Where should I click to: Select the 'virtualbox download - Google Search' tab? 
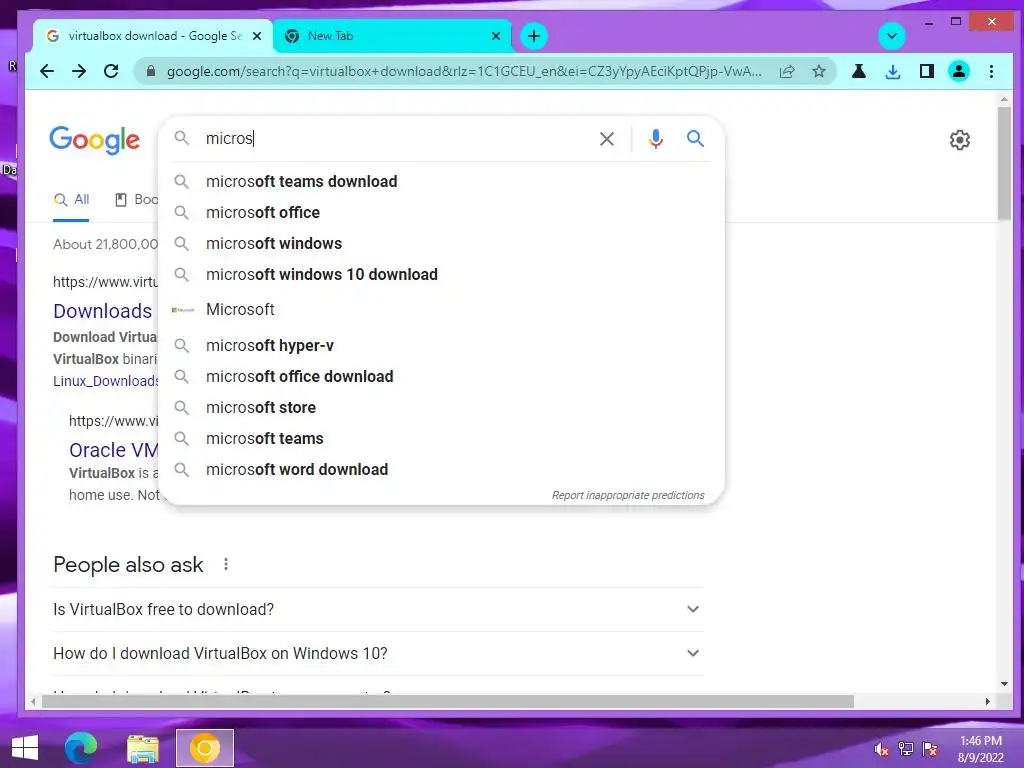153,36
